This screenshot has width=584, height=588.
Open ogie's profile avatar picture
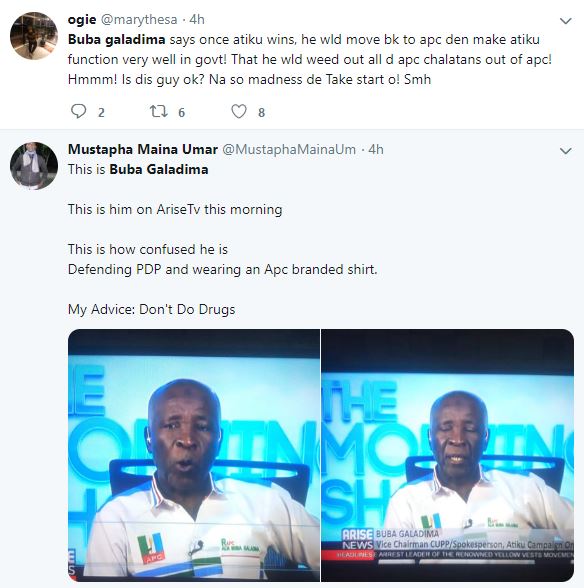coord(34,36)
